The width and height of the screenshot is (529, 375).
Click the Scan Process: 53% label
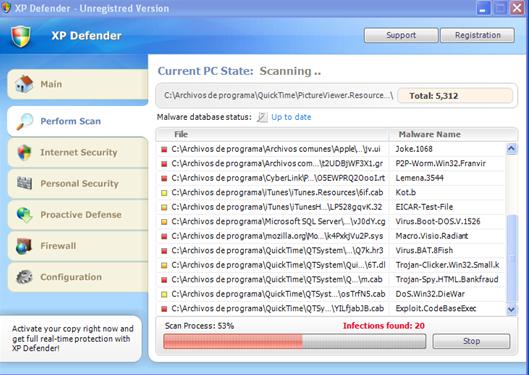pyautogui.click(x=199, y=326)
